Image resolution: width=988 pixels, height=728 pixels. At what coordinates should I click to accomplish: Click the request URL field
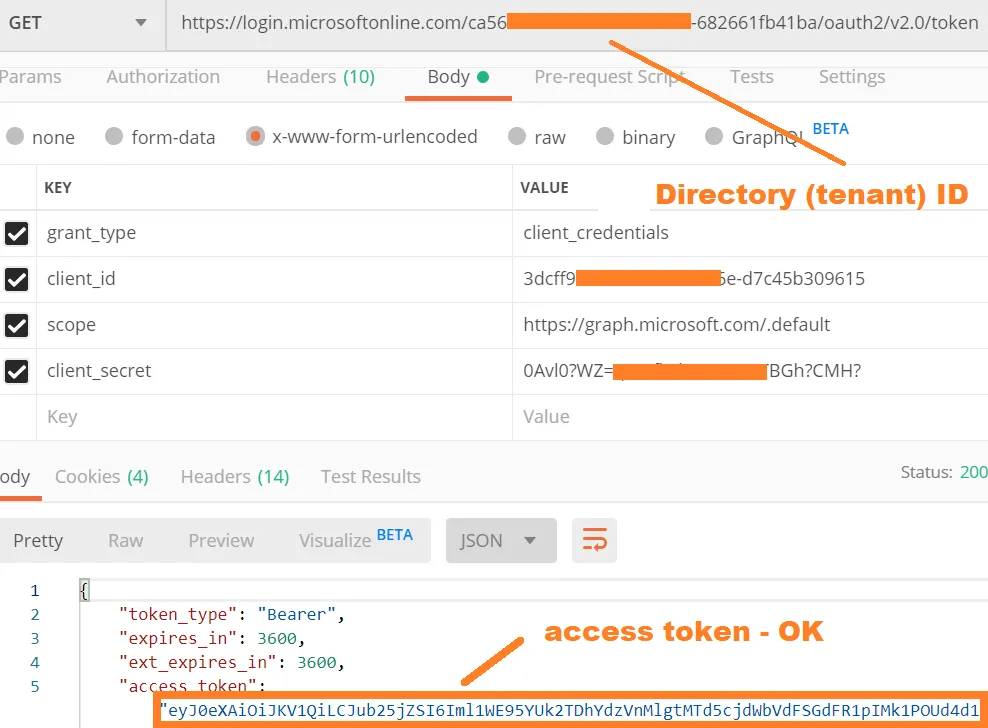click(x=578, y=23)
